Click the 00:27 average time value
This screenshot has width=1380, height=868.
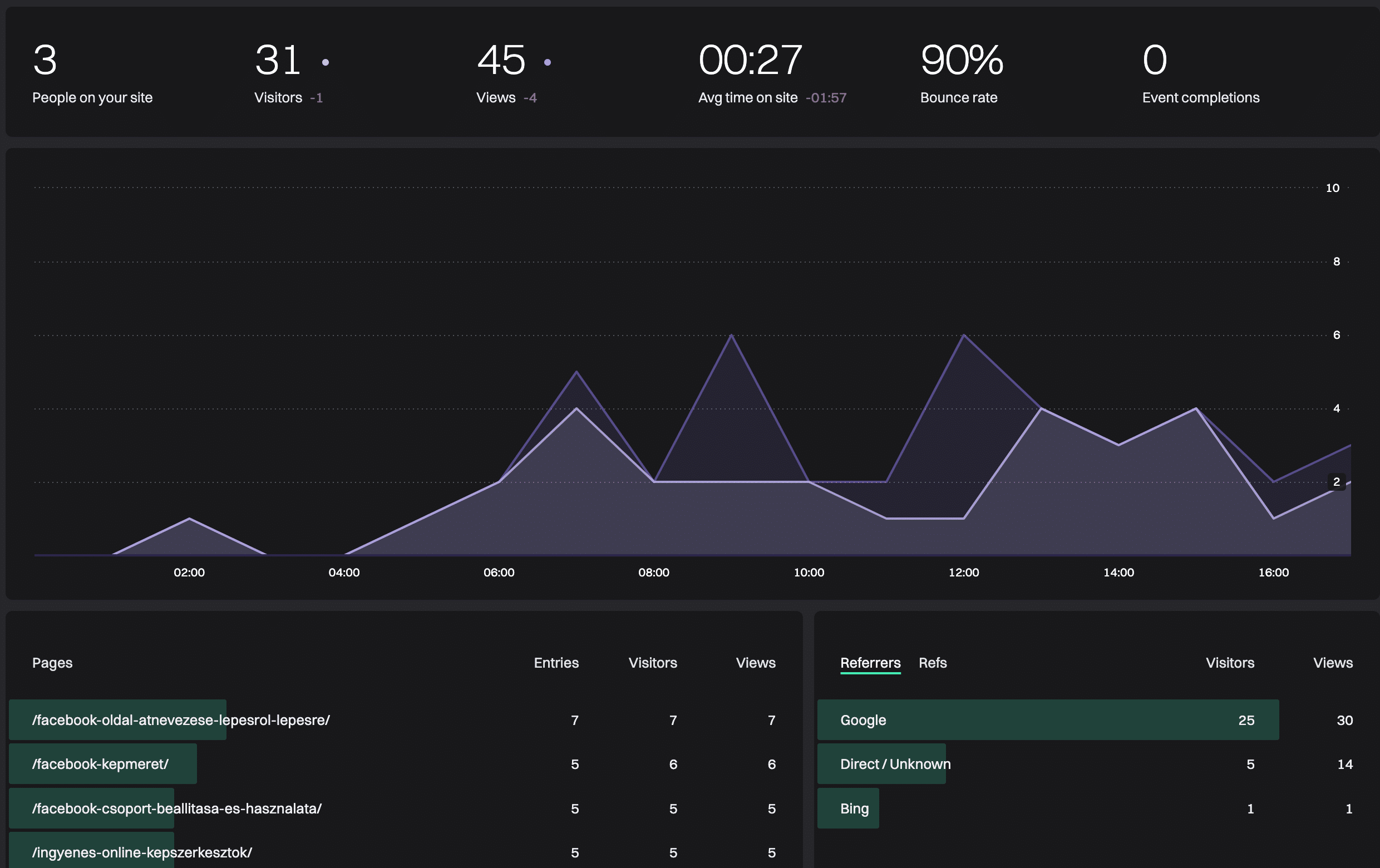point(750,60)
